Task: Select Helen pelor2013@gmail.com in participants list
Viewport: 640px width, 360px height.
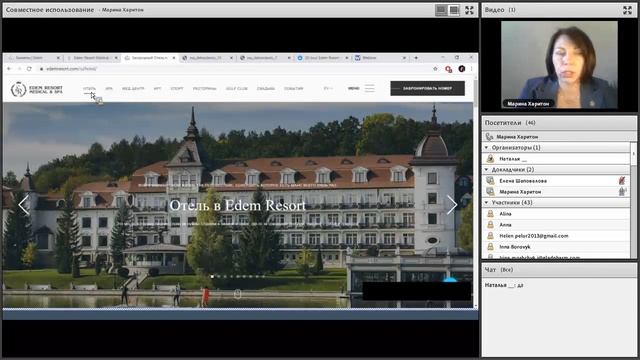Action: coord(557,236)
